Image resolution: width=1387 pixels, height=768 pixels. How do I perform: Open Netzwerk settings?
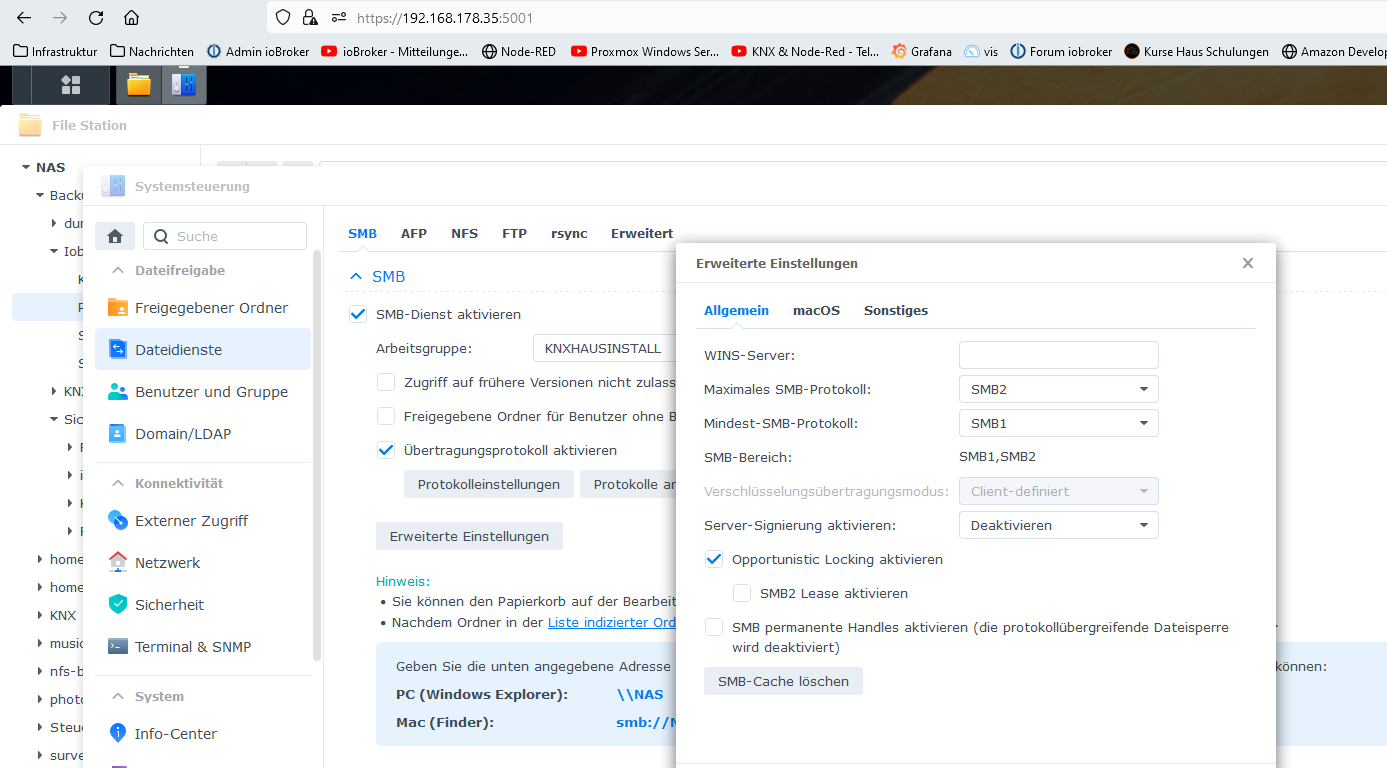tap(203, 563)
